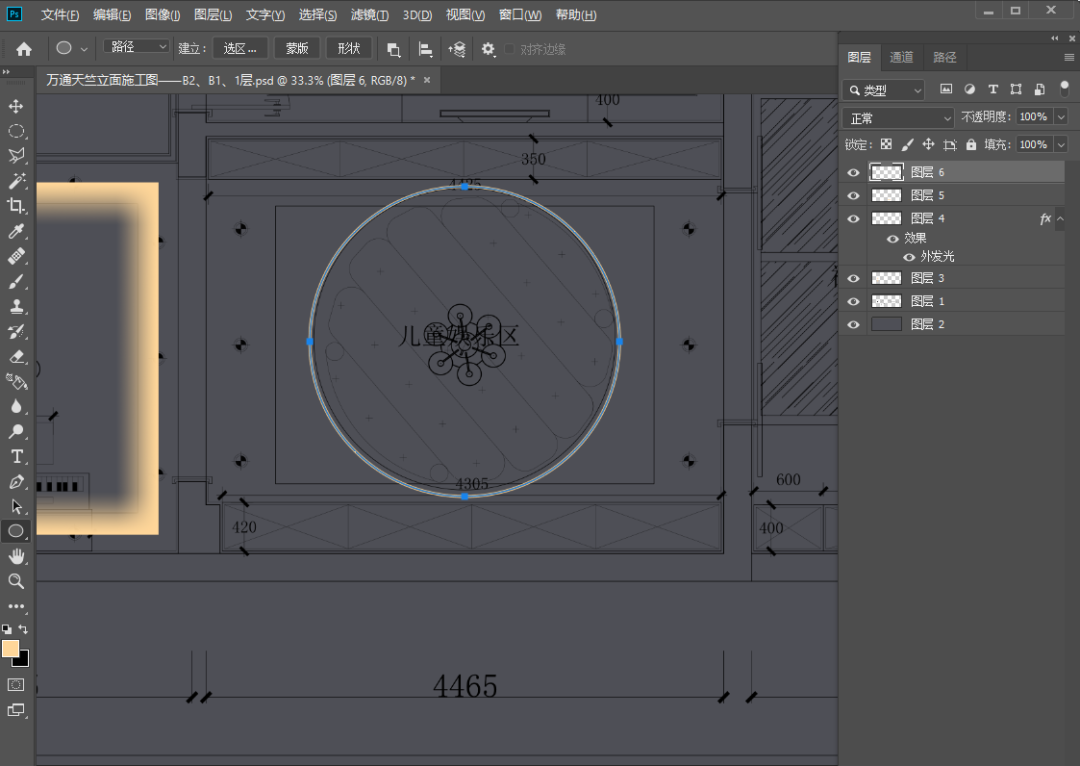Image resolution: width=1080 pixels, height=766 pixels.
Task: Click the 选区 button
Action: [241, 48]
